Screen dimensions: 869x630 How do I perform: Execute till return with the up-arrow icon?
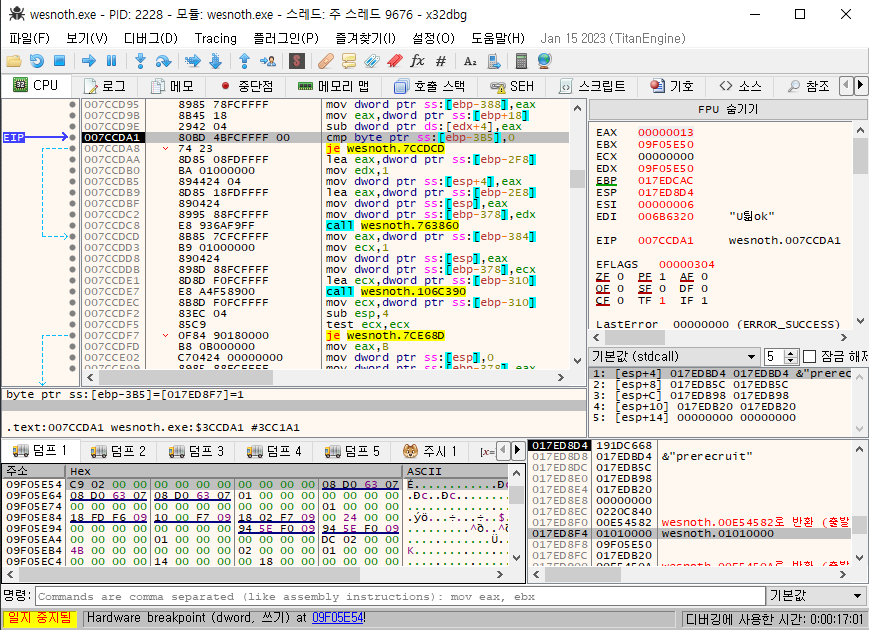coord(244,61)
